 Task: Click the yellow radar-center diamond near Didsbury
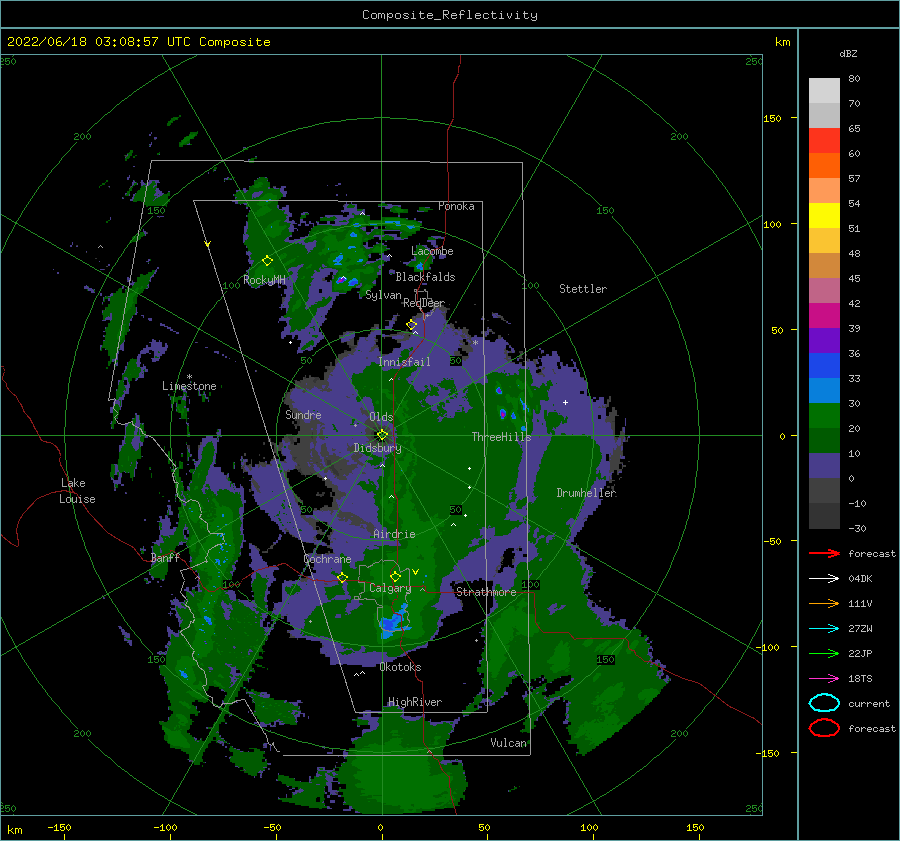(382, 435)
